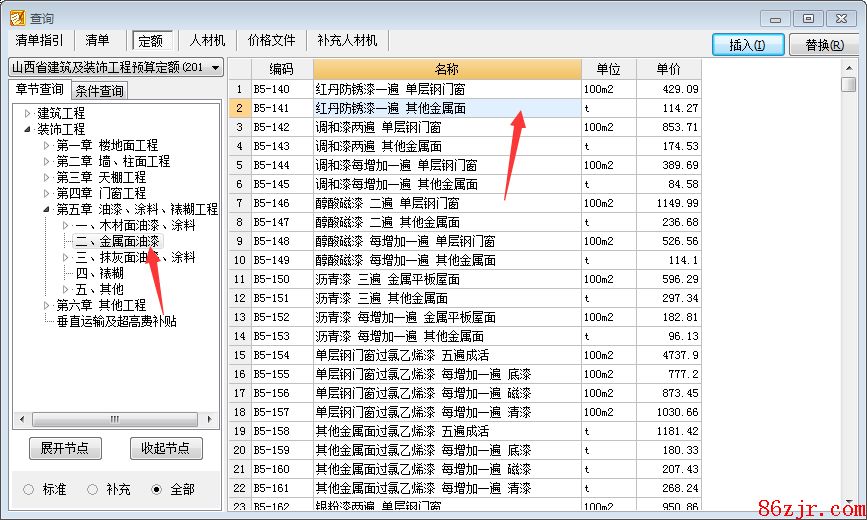The image size is (867, 520).
Task: Open the 价格文件 tab
Action: click(x=272, y=40)
